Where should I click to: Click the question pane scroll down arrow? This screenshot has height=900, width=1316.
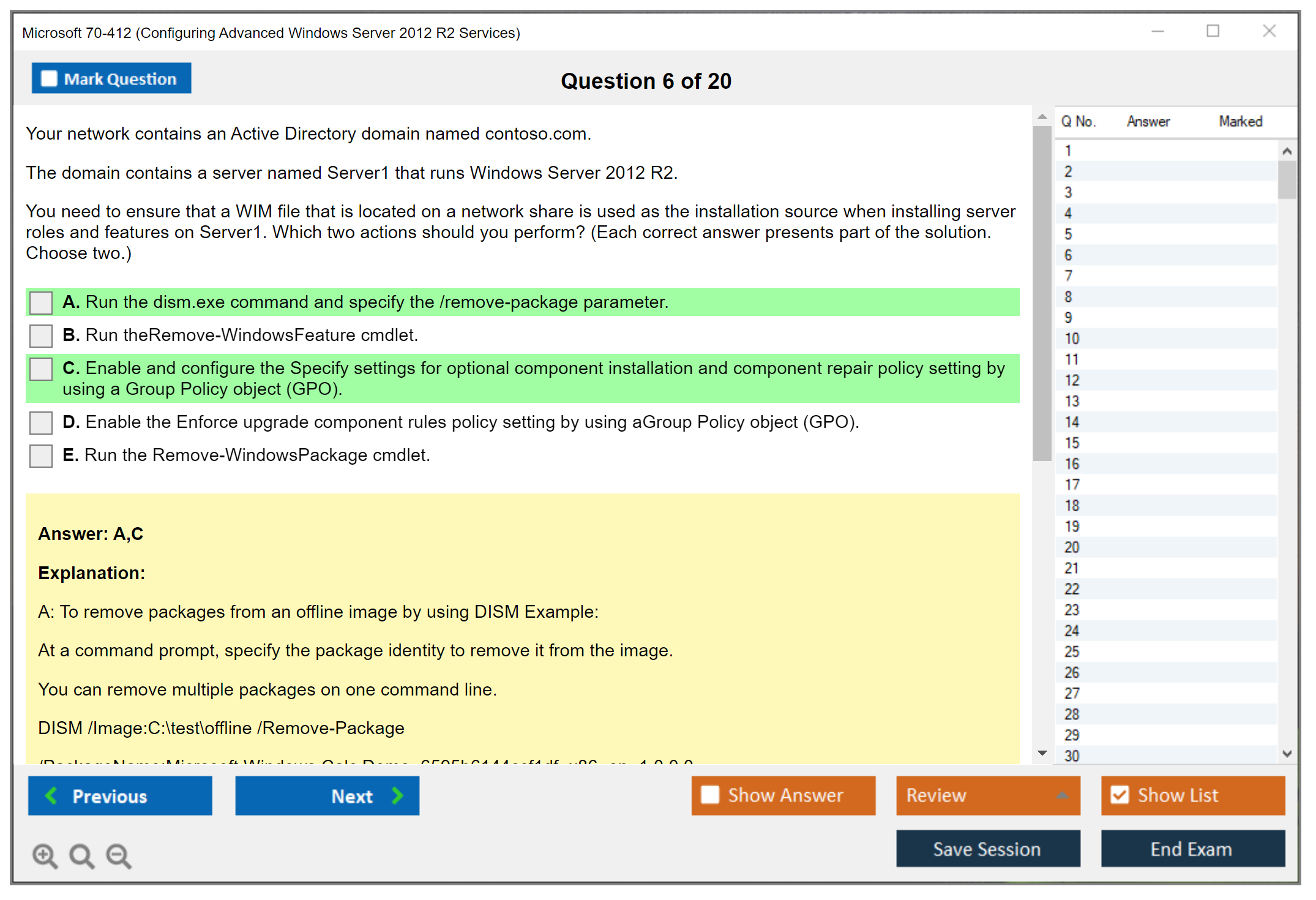[x=1042, y=753]
